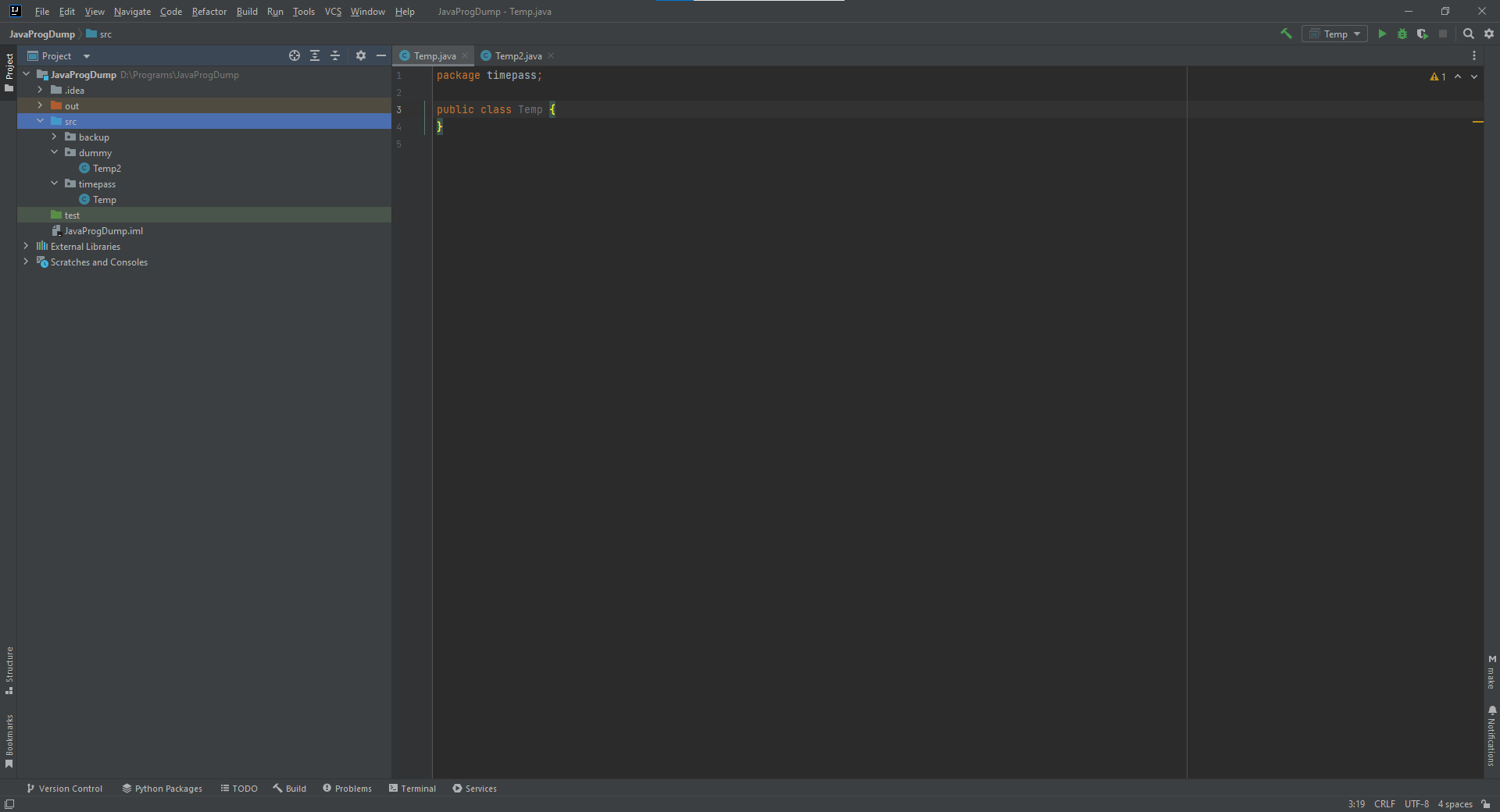
Task: Toggle the Terminal tool window
Action: pyautogui.click(x=412, y=789)
